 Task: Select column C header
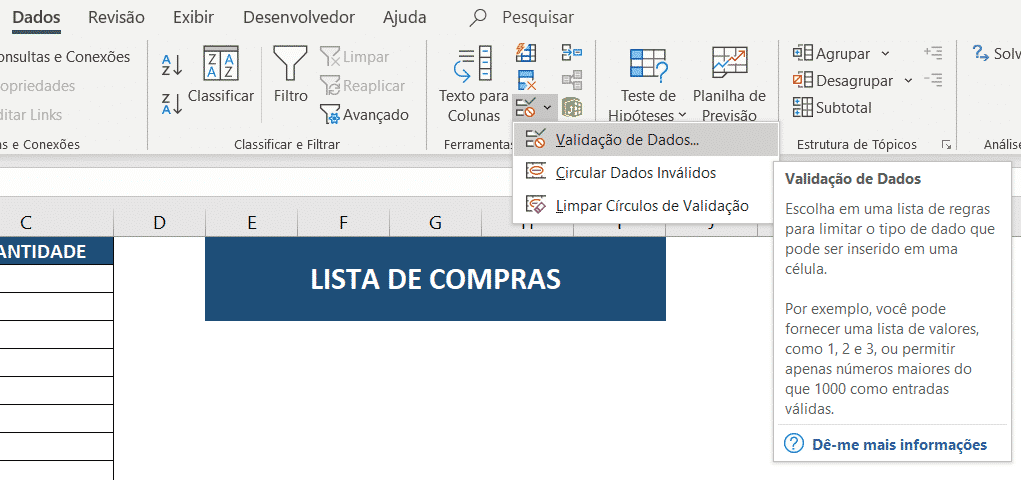[56, 223]
